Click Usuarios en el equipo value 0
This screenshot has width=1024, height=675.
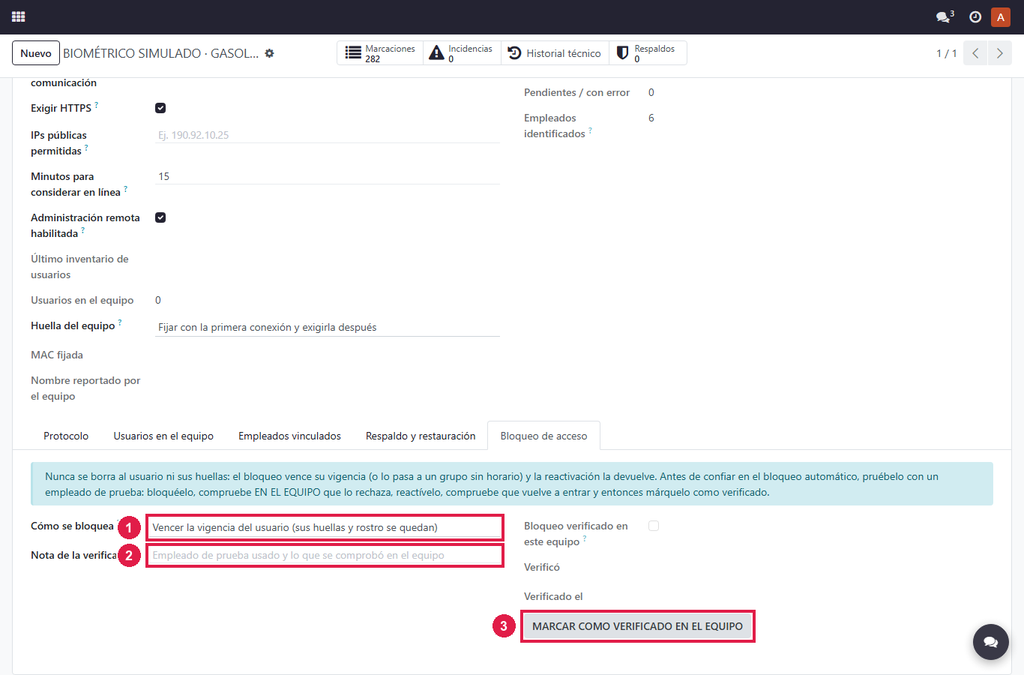pos(158,300)
